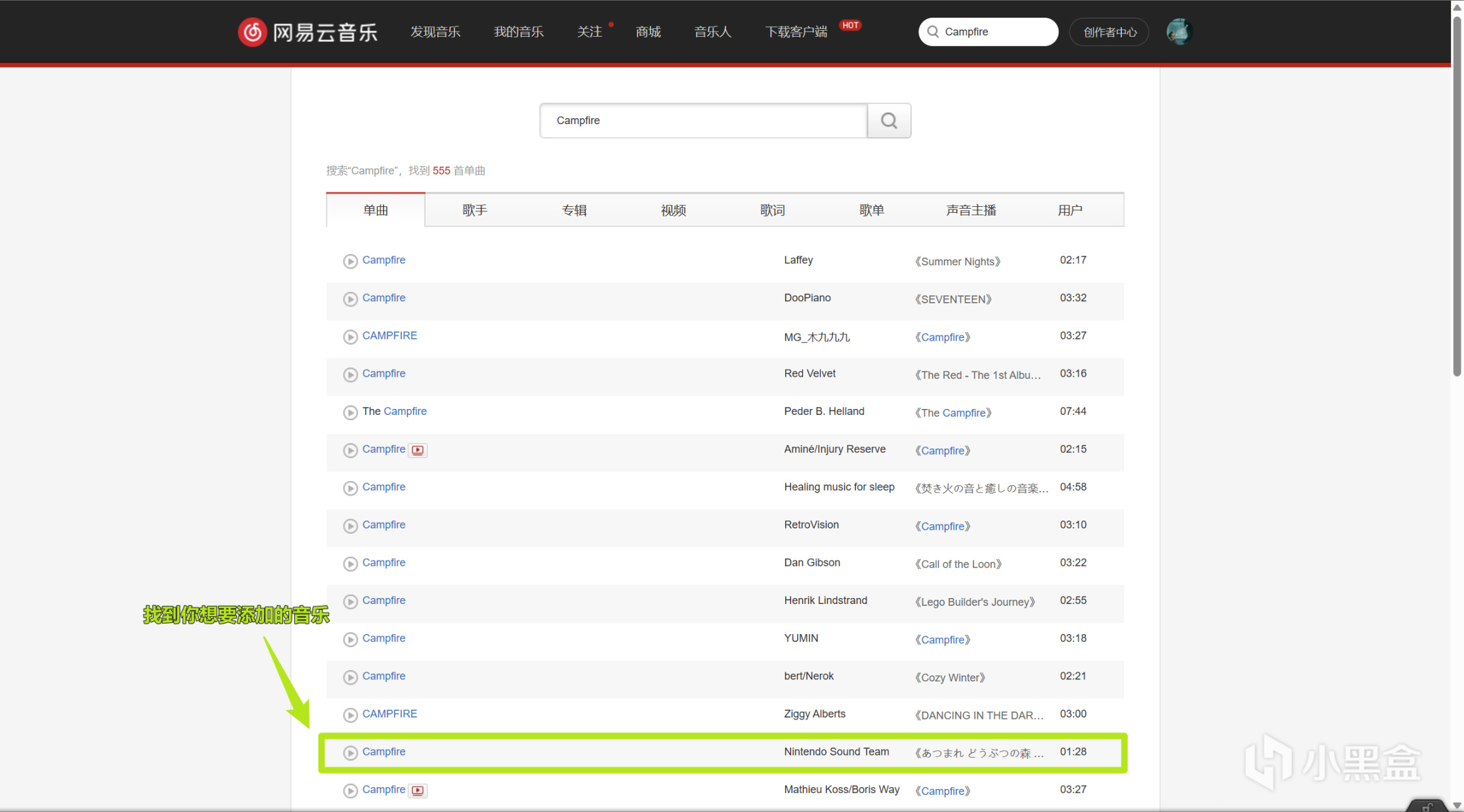Switch to the 用户 tab

click(1070, 210)
